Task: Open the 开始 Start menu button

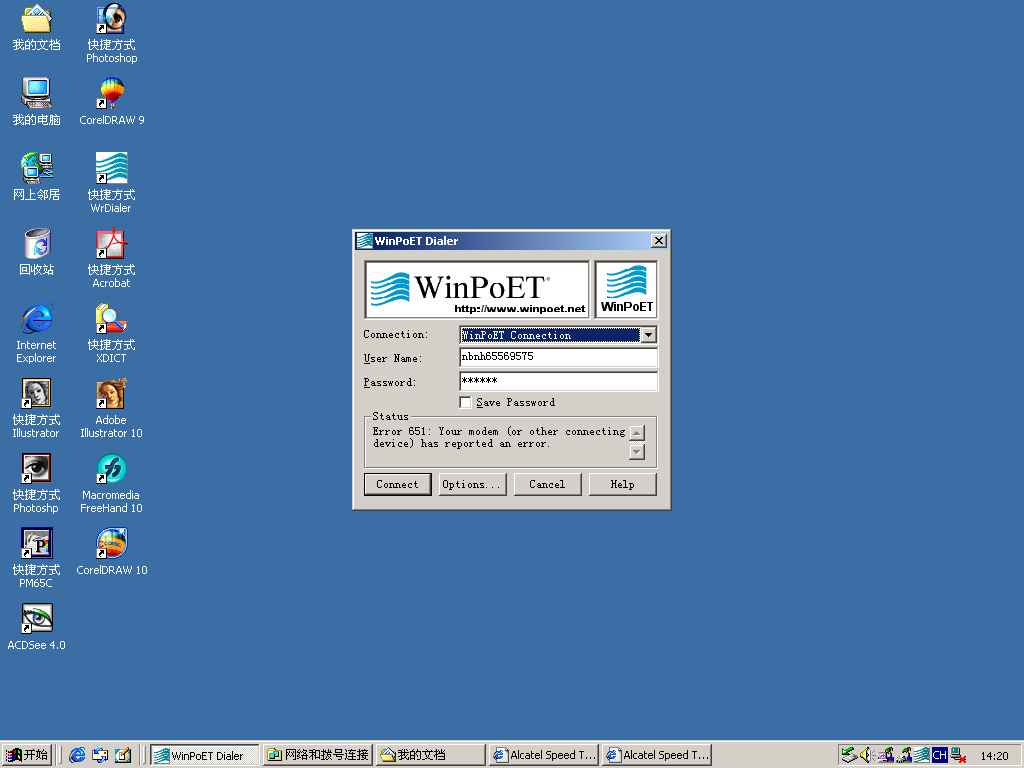Action: [27, 755]
